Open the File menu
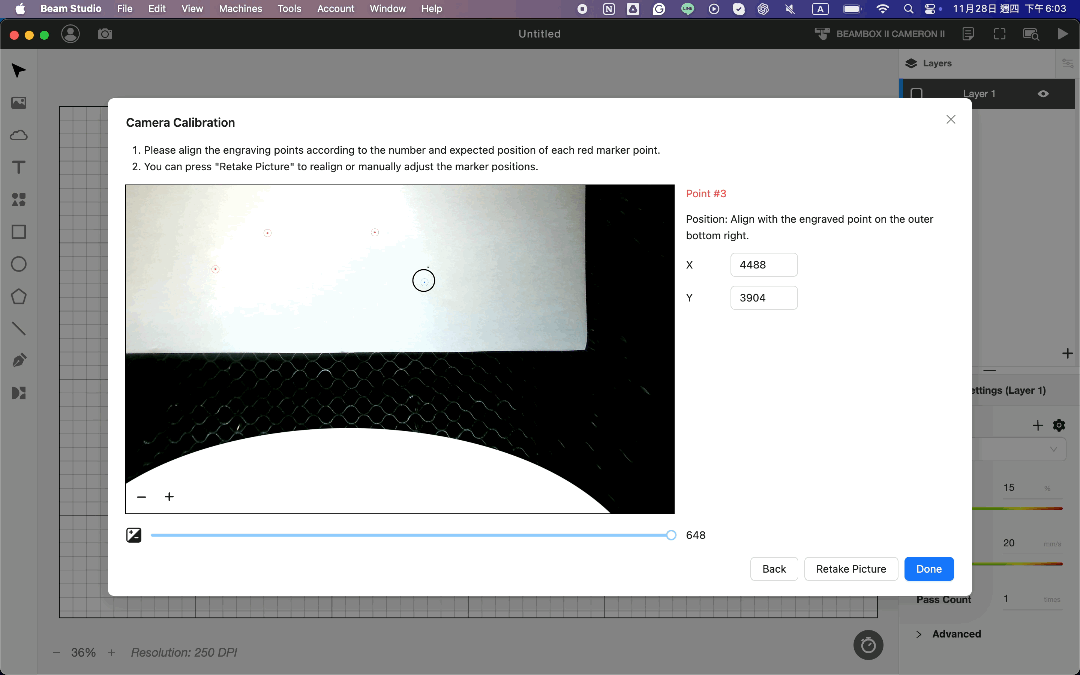 (x=125, y=9)
